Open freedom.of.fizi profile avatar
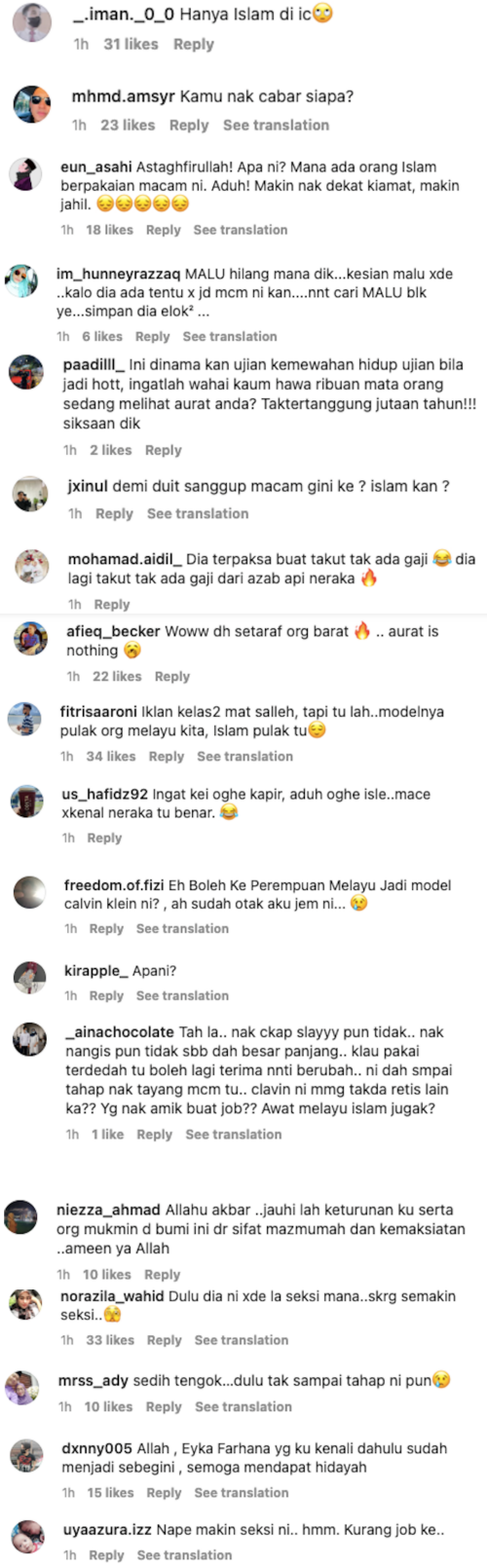This screenshot has width=487, height=1568. tap(29, 893)
